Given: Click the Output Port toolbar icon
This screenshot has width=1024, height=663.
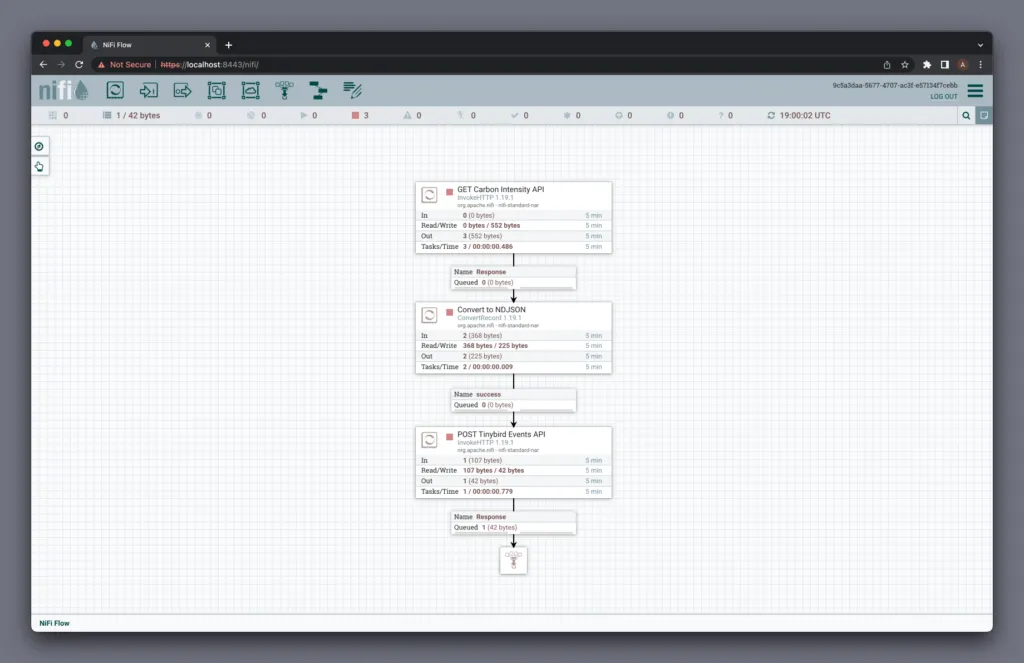Looking at the screenshot, I should click(x=182, y=90).
